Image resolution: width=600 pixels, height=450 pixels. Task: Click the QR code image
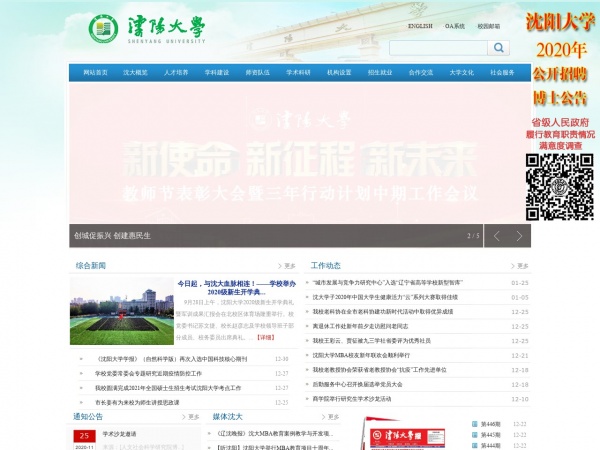pyautogui.click(x=560, y=187)
